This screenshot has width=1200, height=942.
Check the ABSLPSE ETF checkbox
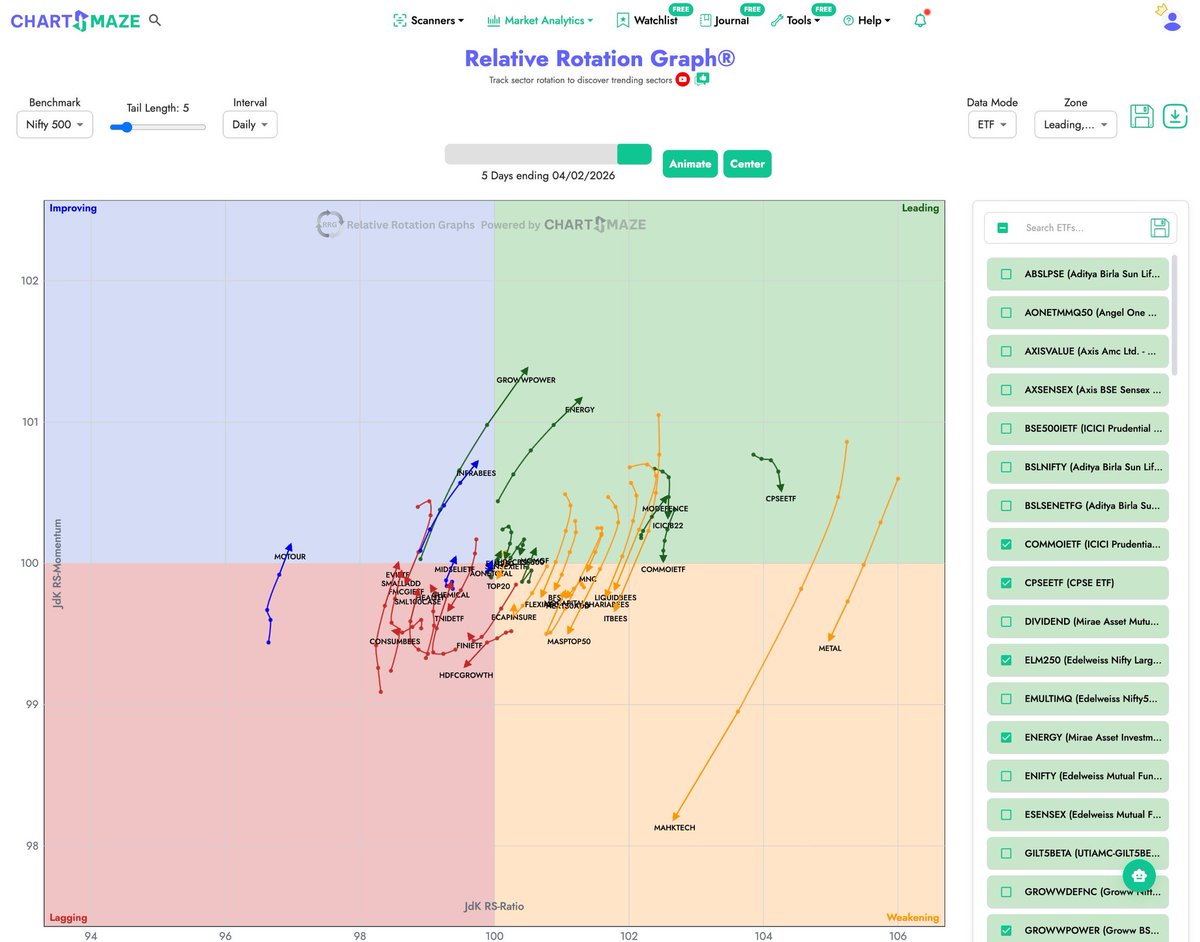[1006, 274]
